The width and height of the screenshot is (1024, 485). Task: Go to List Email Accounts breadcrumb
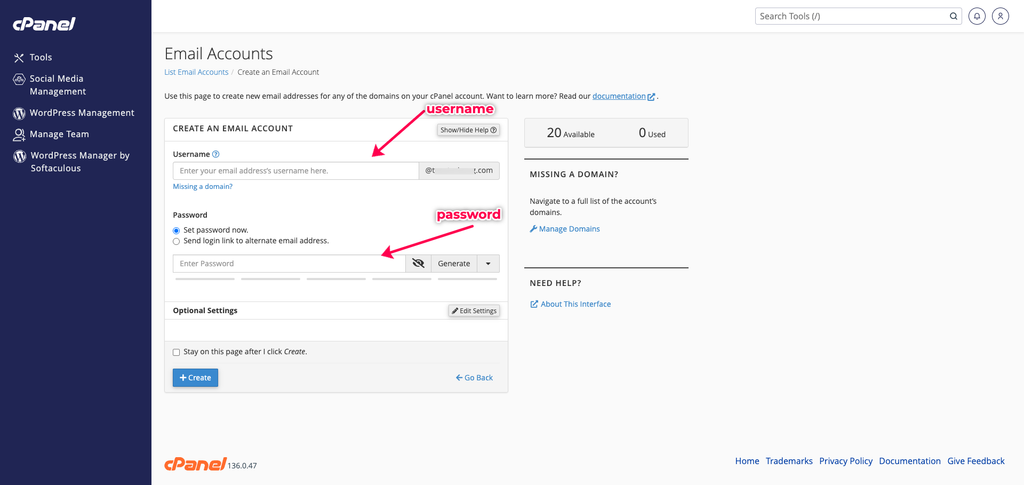196,72
